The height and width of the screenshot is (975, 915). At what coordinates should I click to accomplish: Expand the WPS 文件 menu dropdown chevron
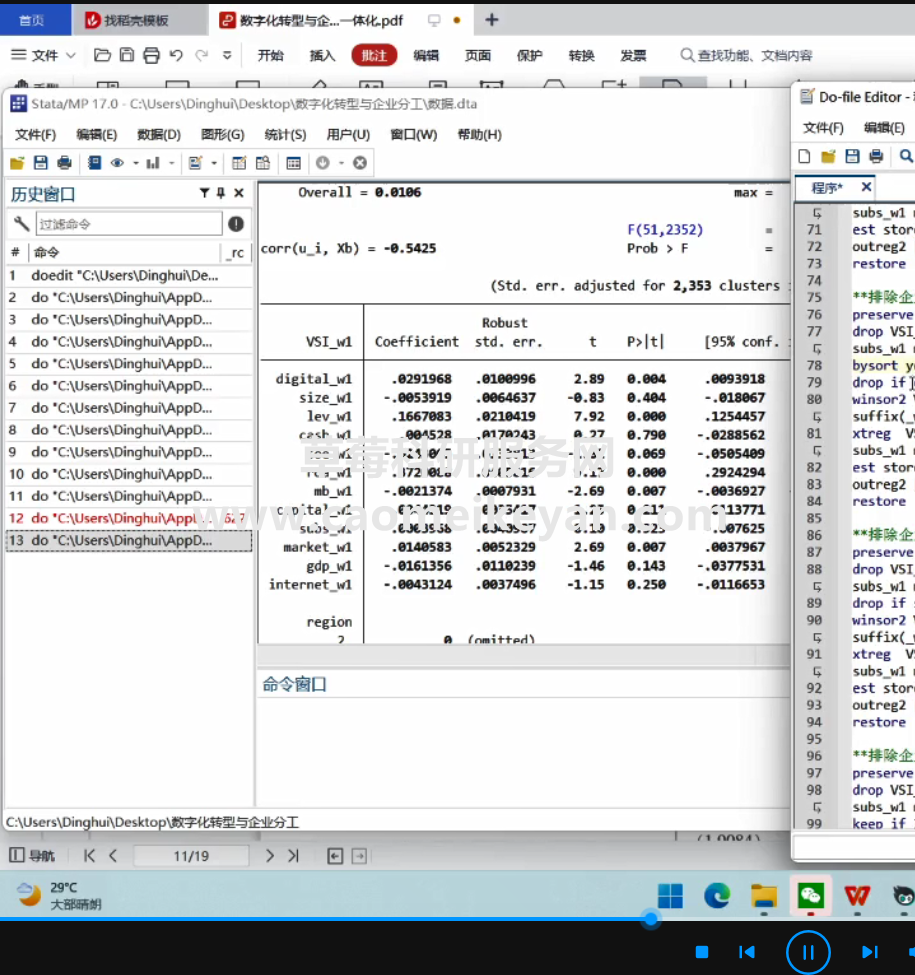tap(71, 55)
